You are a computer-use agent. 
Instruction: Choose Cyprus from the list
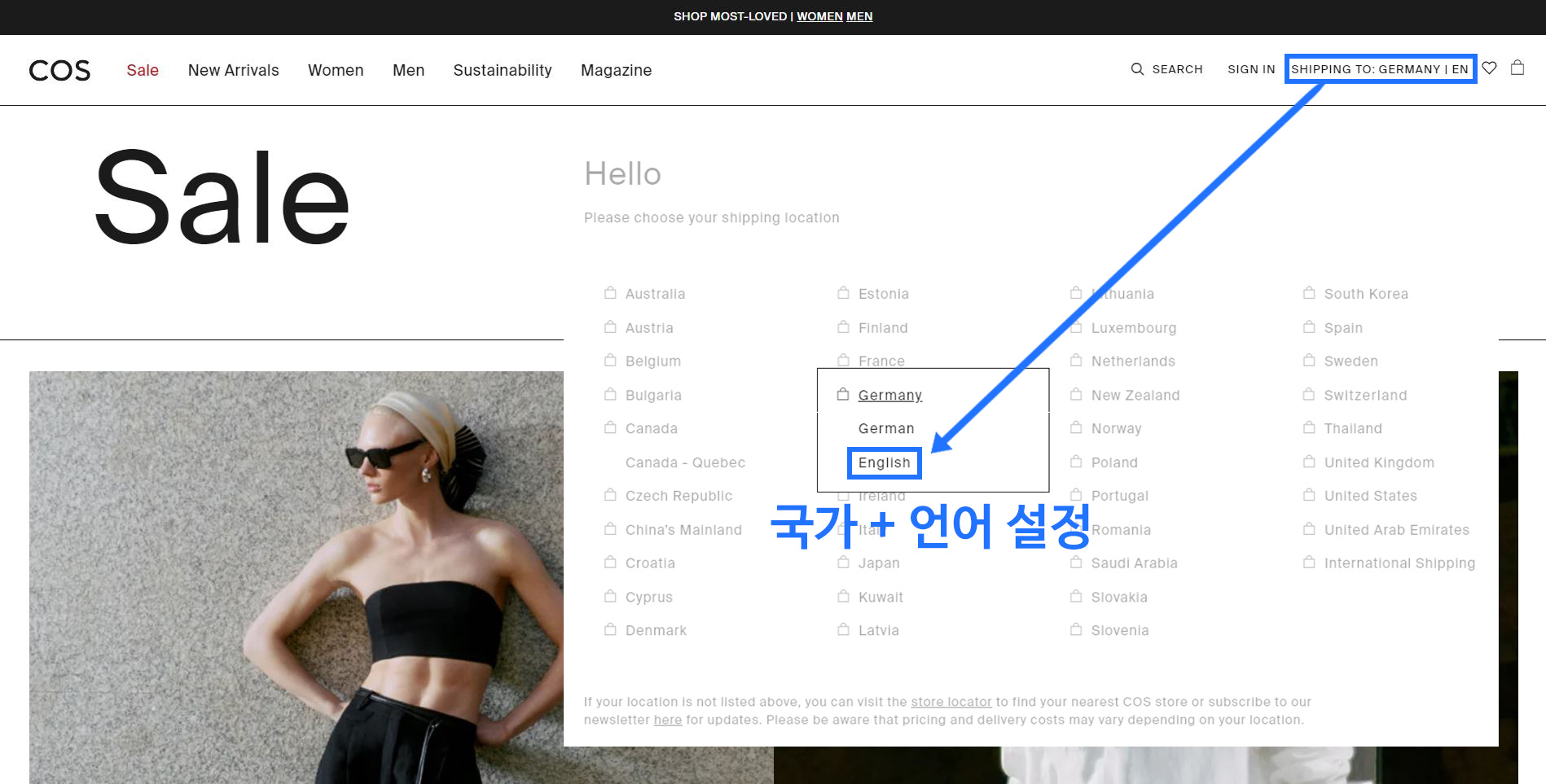pos(648,598)
